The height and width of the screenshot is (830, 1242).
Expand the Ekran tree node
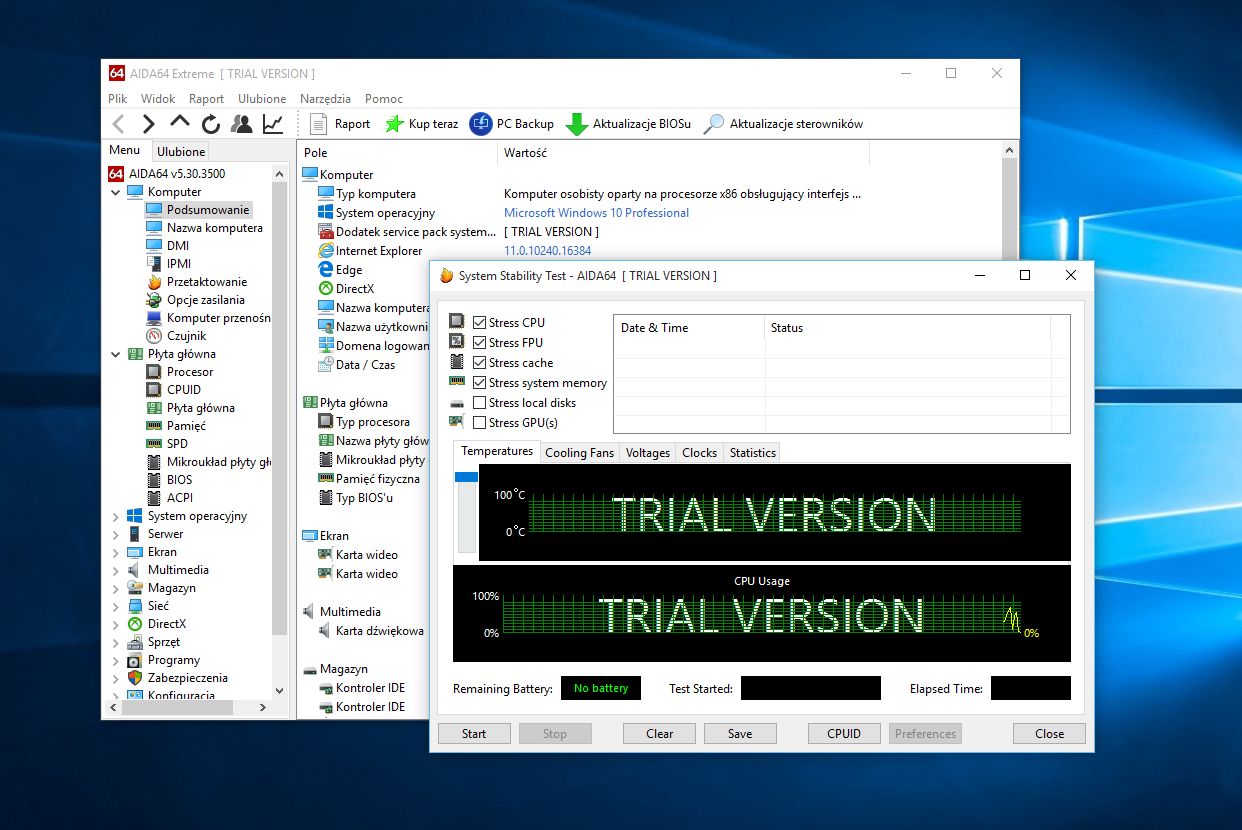pyautogui.click(x=116, y=552)
